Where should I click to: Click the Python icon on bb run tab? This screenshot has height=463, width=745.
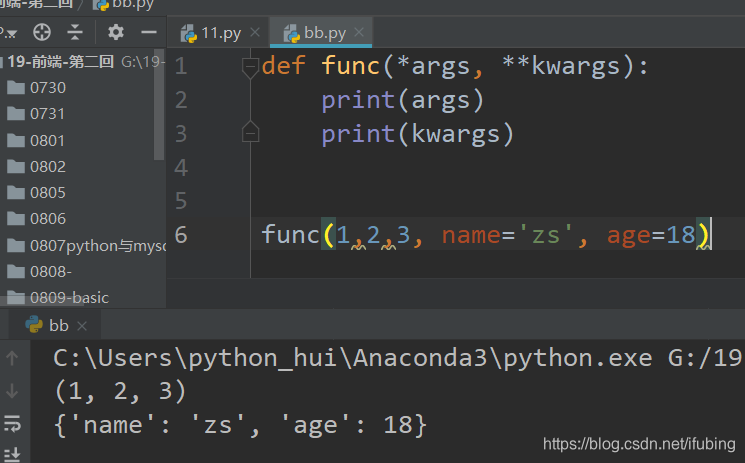coord(34,324)
